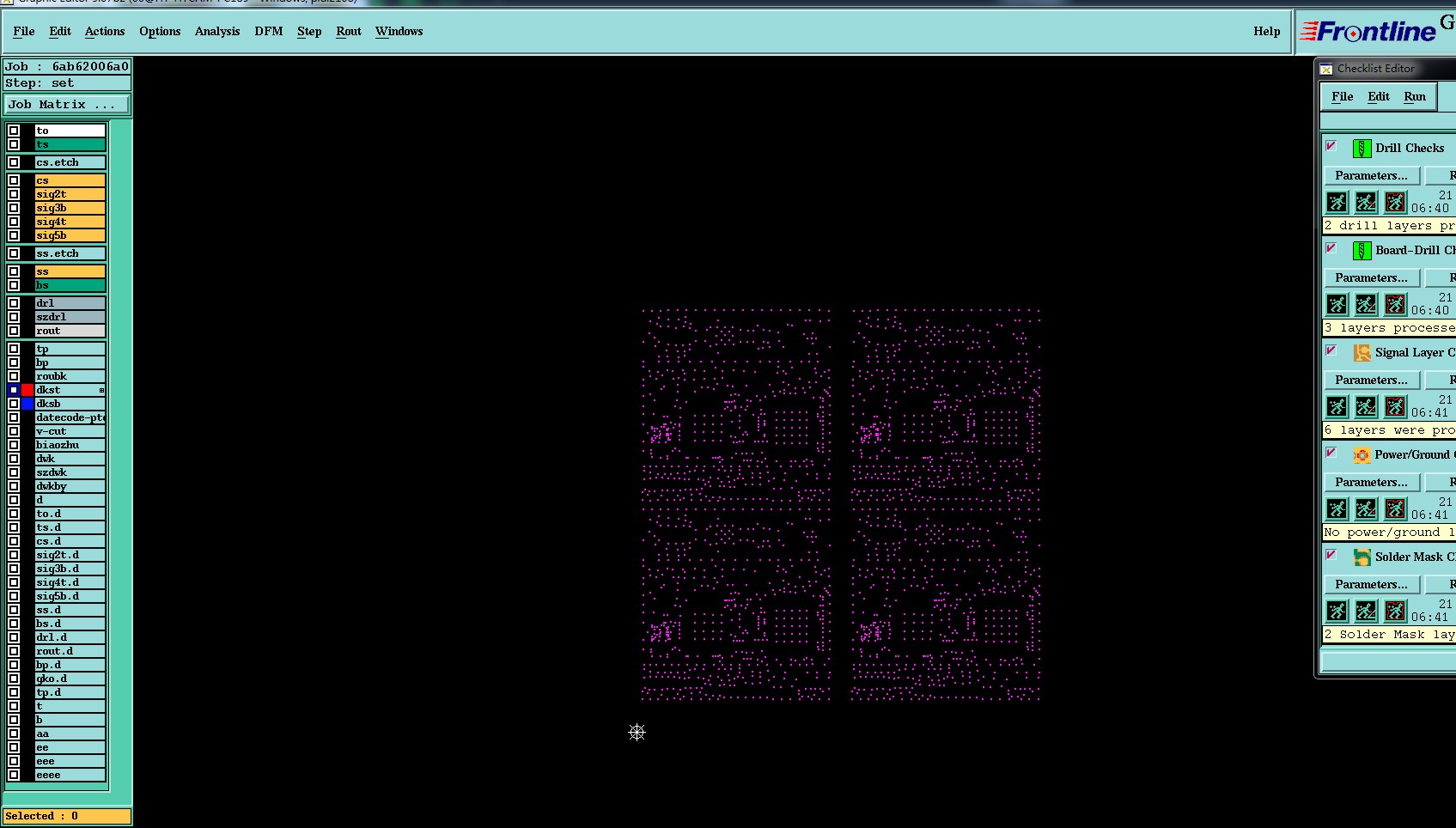Toggle the Solder Mask Checks checkbox
Image resolution: width=1456 pixels, height=828 pixels.
1331,555
